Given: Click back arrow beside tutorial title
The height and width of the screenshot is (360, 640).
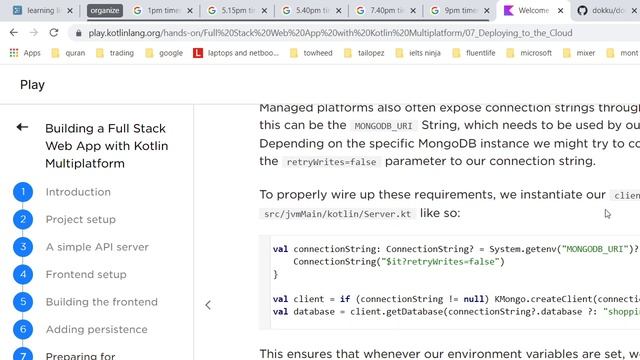Looking at the screenshot, I should coord(22,127).
